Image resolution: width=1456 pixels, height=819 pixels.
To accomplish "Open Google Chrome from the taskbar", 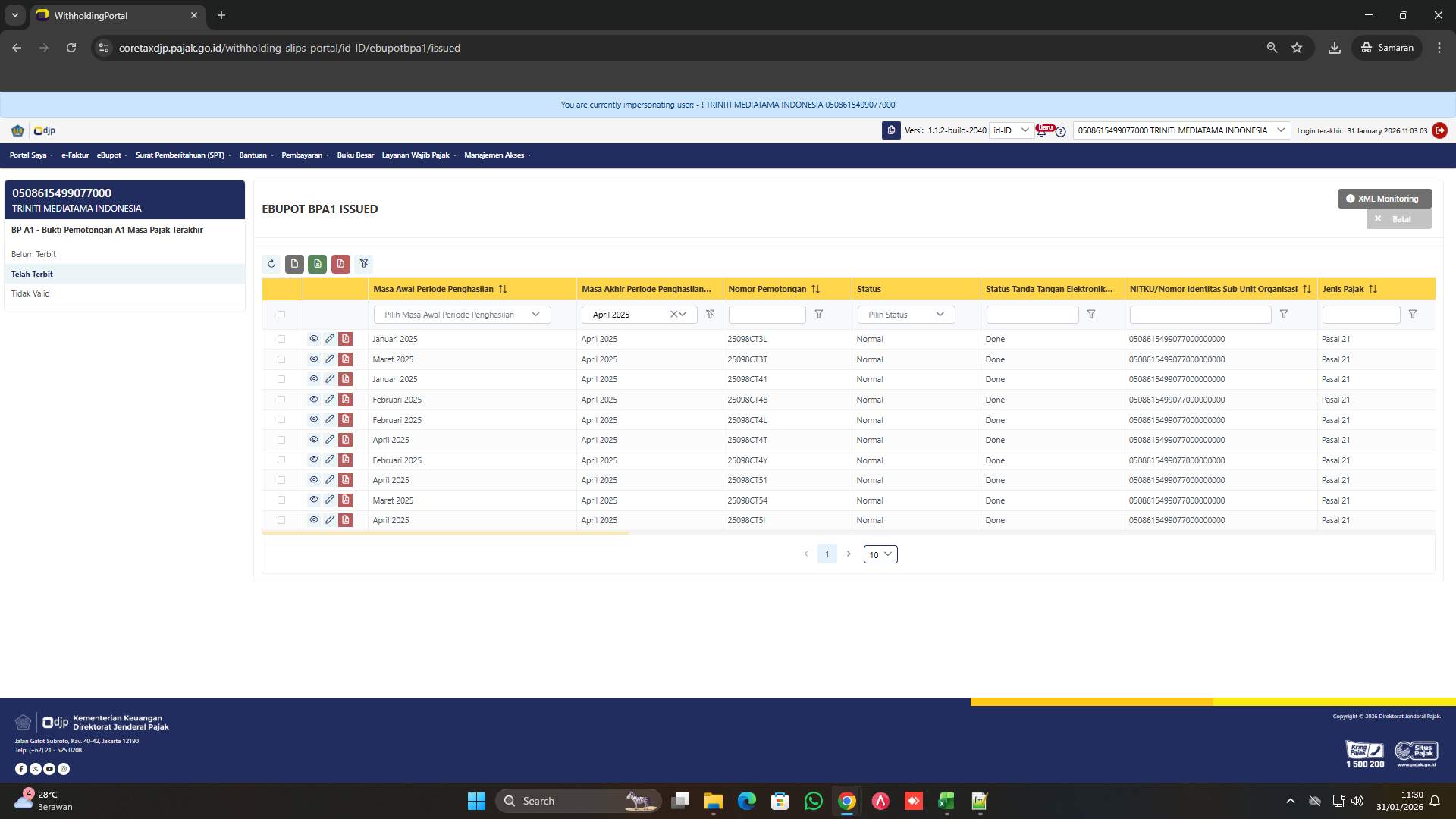I will pyautogui.click(x=847, y=801).
